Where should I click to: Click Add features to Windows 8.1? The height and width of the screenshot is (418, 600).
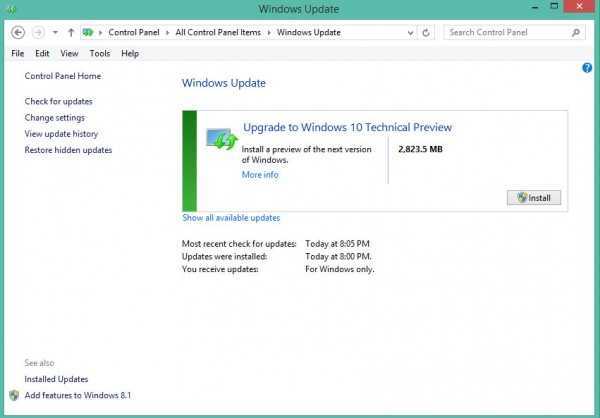click(x=78, y=395)
